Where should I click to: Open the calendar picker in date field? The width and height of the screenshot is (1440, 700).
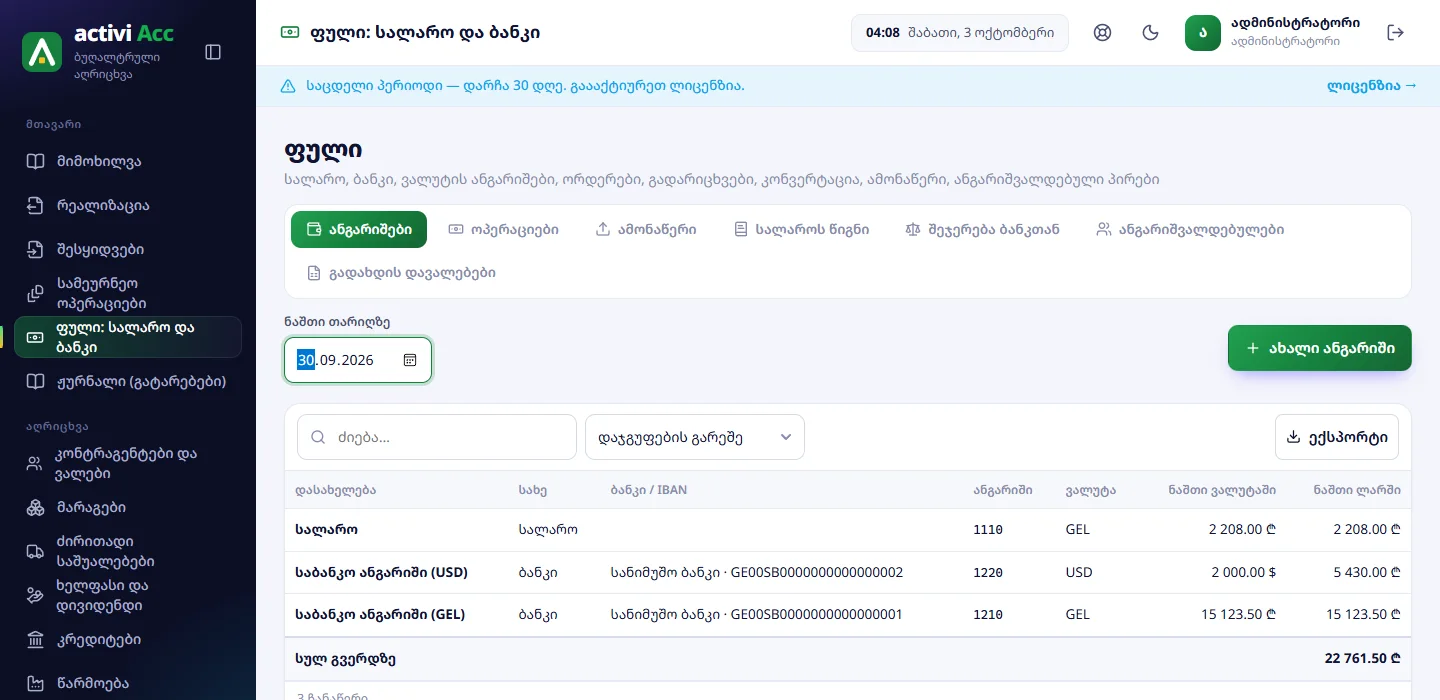[410, 360]
